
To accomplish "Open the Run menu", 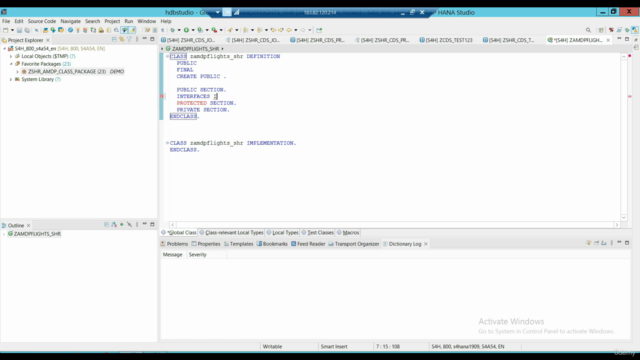I will [x=129, y=21].
